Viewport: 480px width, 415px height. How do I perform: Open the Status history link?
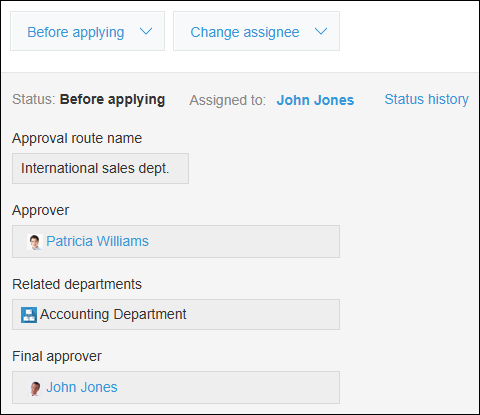pyautogui.click(x=426, y=99)
